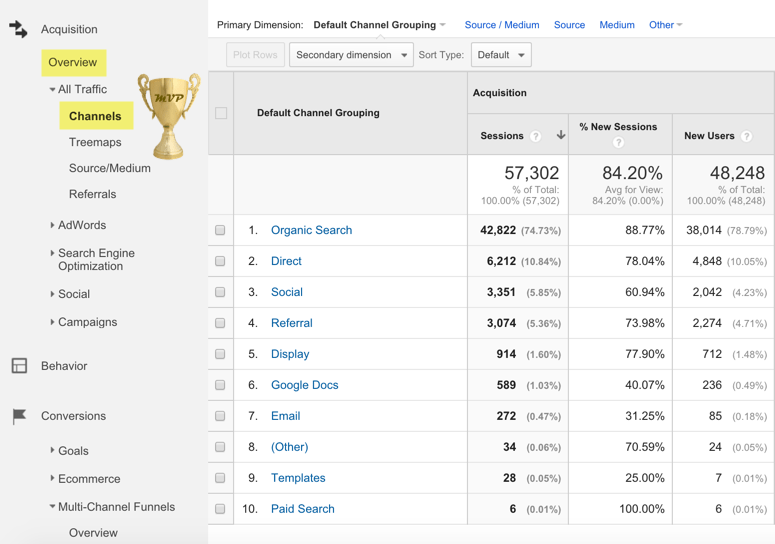Open the Referrals sidebar report

click(x=92, y=194)
